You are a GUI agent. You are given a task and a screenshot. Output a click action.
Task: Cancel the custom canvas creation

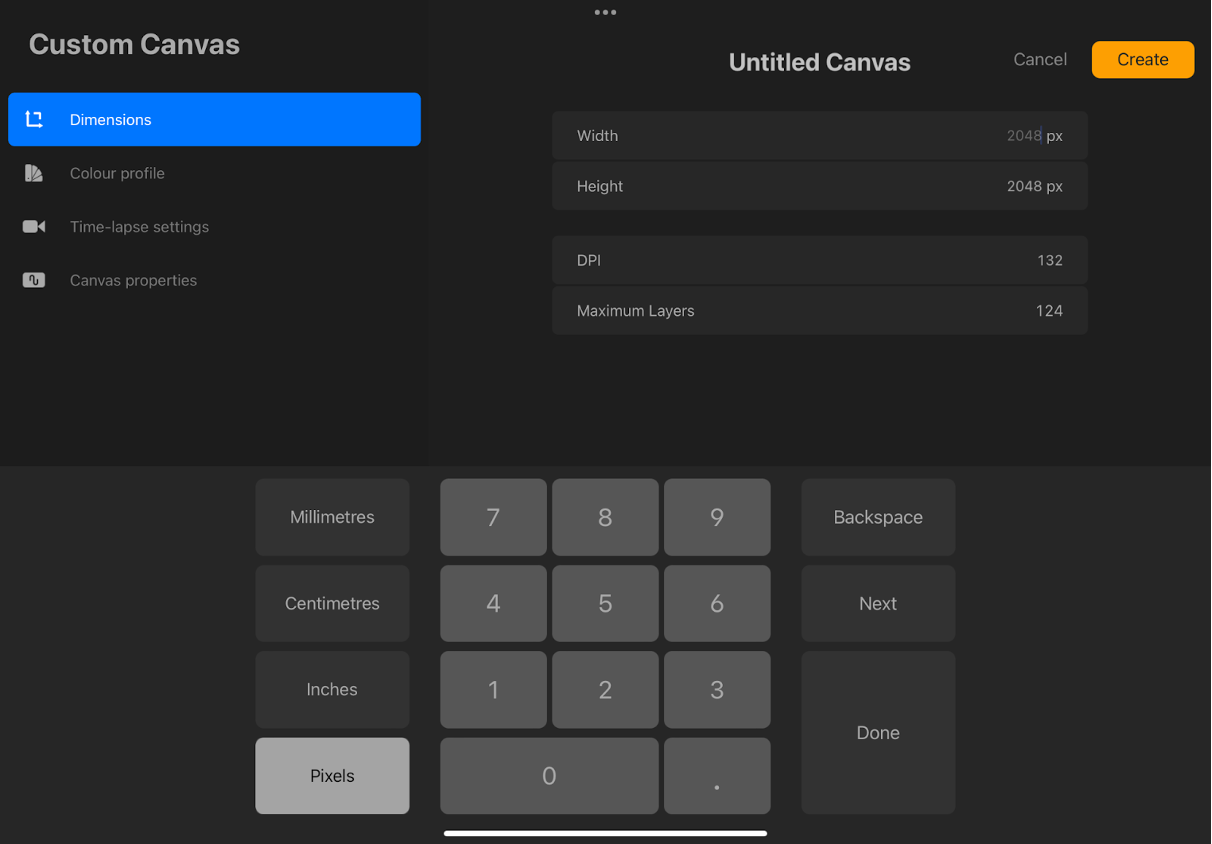[1040, 60]
